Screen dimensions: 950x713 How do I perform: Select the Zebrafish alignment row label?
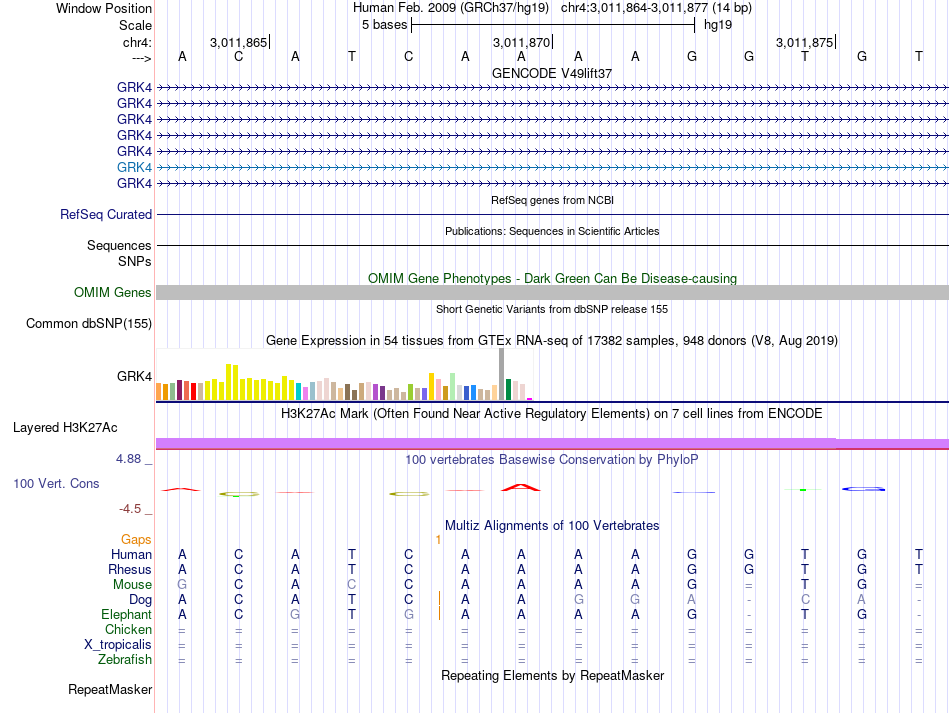[x=125, y=660]
